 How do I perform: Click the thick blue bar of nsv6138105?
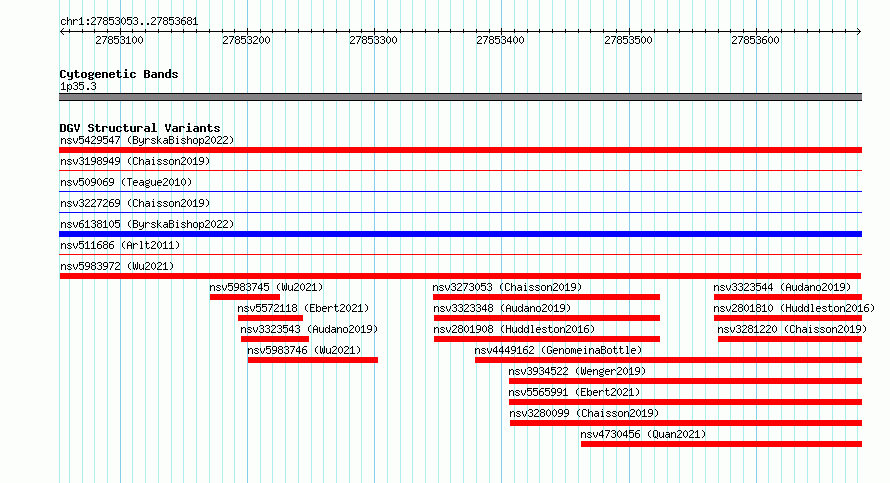click(x=460, y=234)
